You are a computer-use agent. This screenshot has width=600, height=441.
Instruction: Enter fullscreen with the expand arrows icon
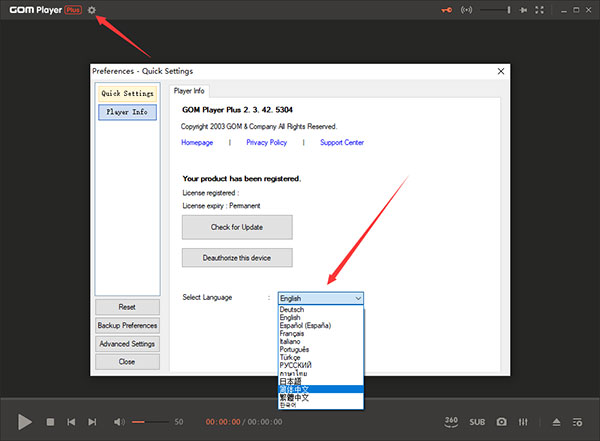(x=539, y=10)
